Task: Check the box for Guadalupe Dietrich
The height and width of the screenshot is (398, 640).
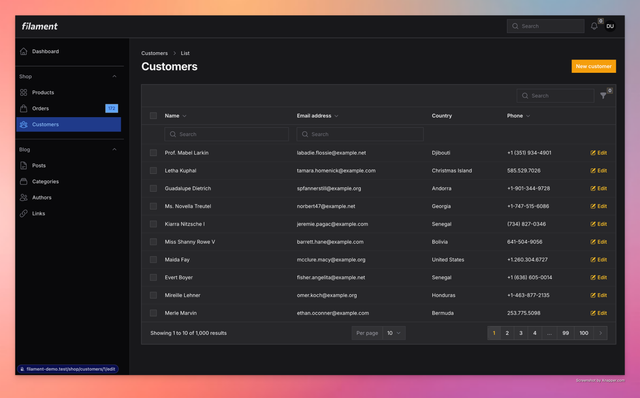Action: pos(153,188)
